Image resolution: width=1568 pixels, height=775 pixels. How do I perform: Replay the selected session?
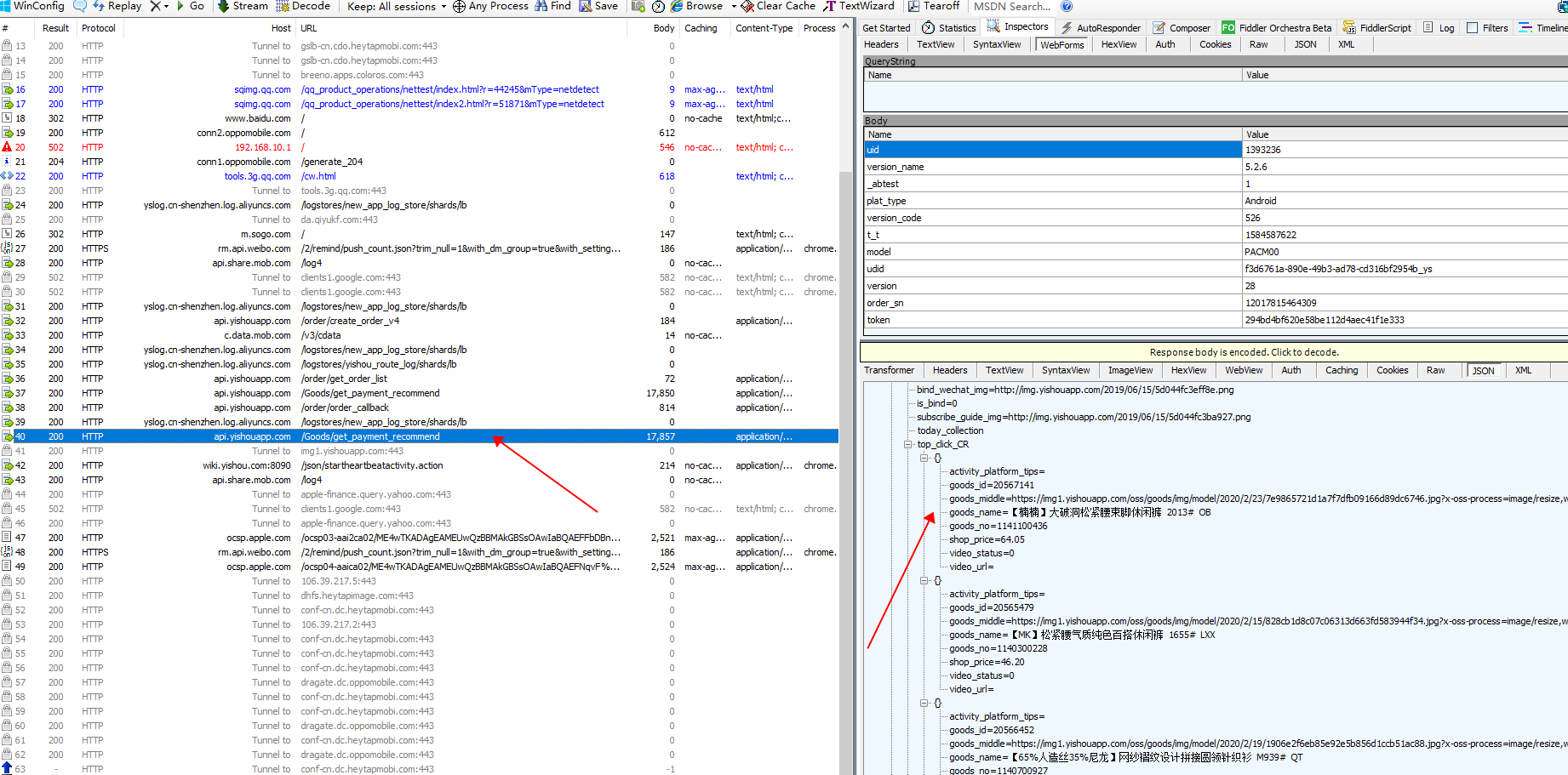(117, 6)
